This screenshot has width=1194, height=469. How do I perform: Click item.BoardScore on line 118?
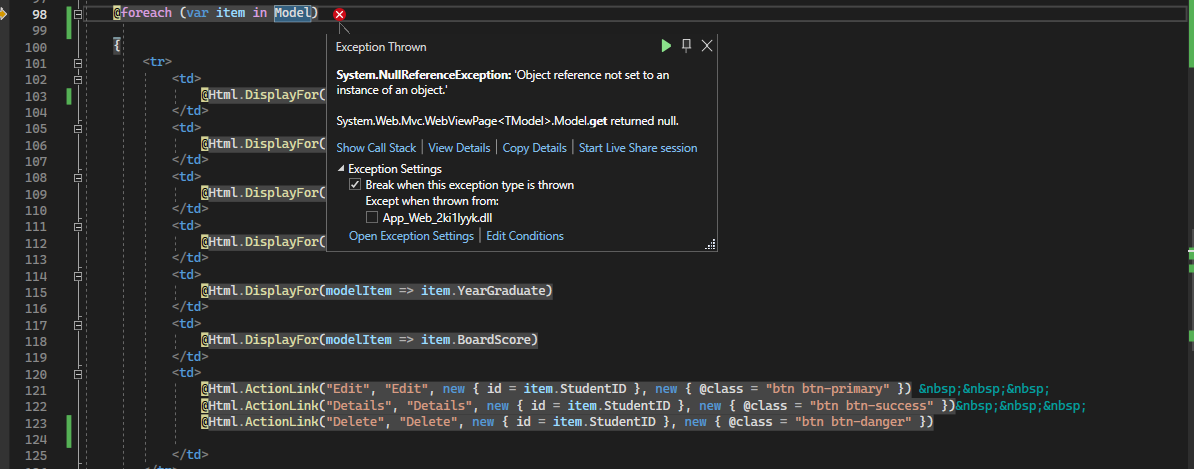(x=476, y=340)
